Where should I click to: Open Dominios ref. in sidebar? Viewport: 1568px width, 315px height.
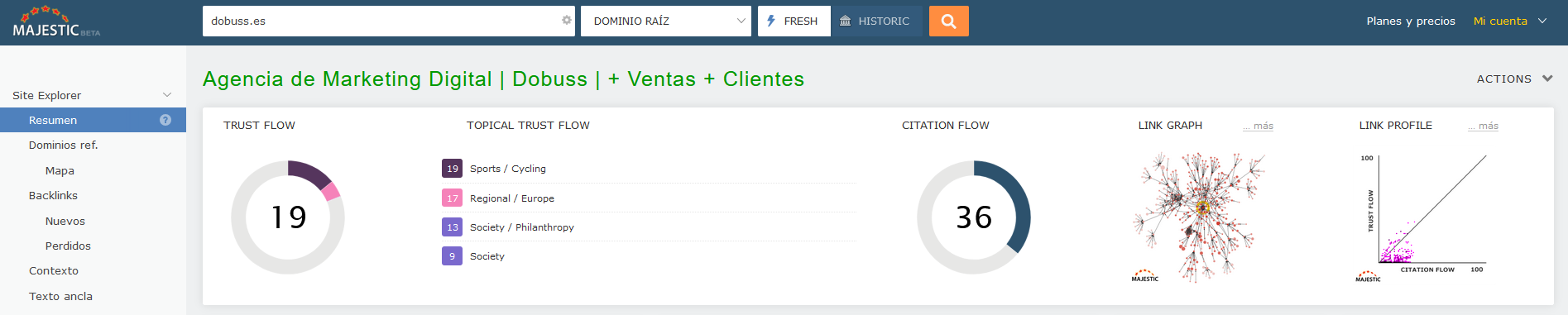point(64,146)
